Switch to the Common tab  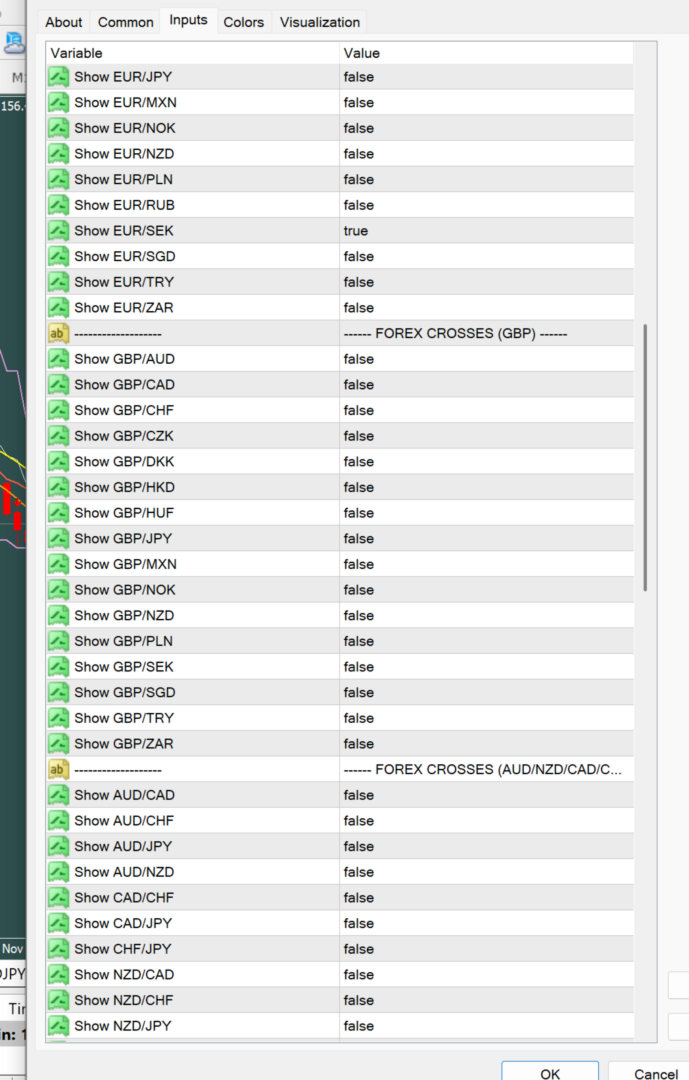pos(125,22)
